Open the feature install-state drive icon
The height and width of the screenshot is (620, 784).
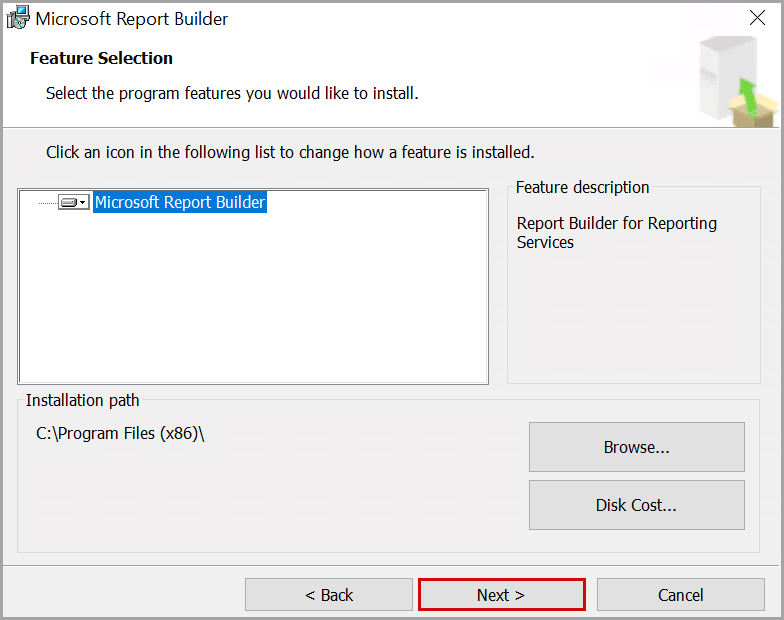(69, 202)
